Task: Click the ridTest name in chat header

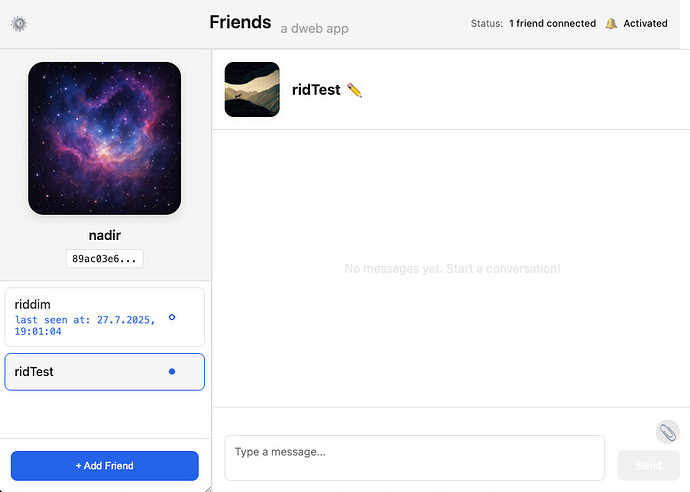Action: point(316,90)
